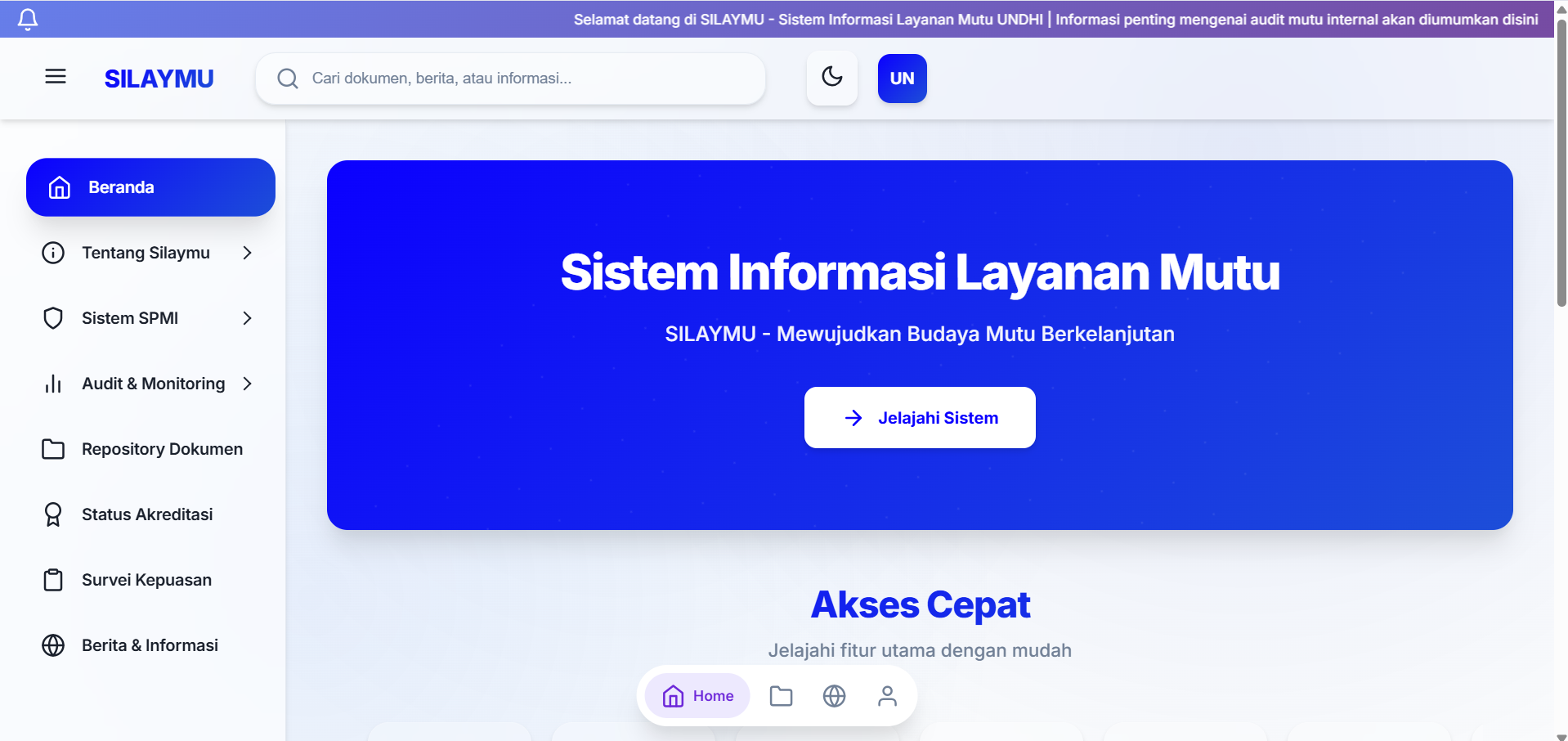1568x741 pixels.
Task: Select the Repository Dokumen folder icon
Action: click(53, 449)
